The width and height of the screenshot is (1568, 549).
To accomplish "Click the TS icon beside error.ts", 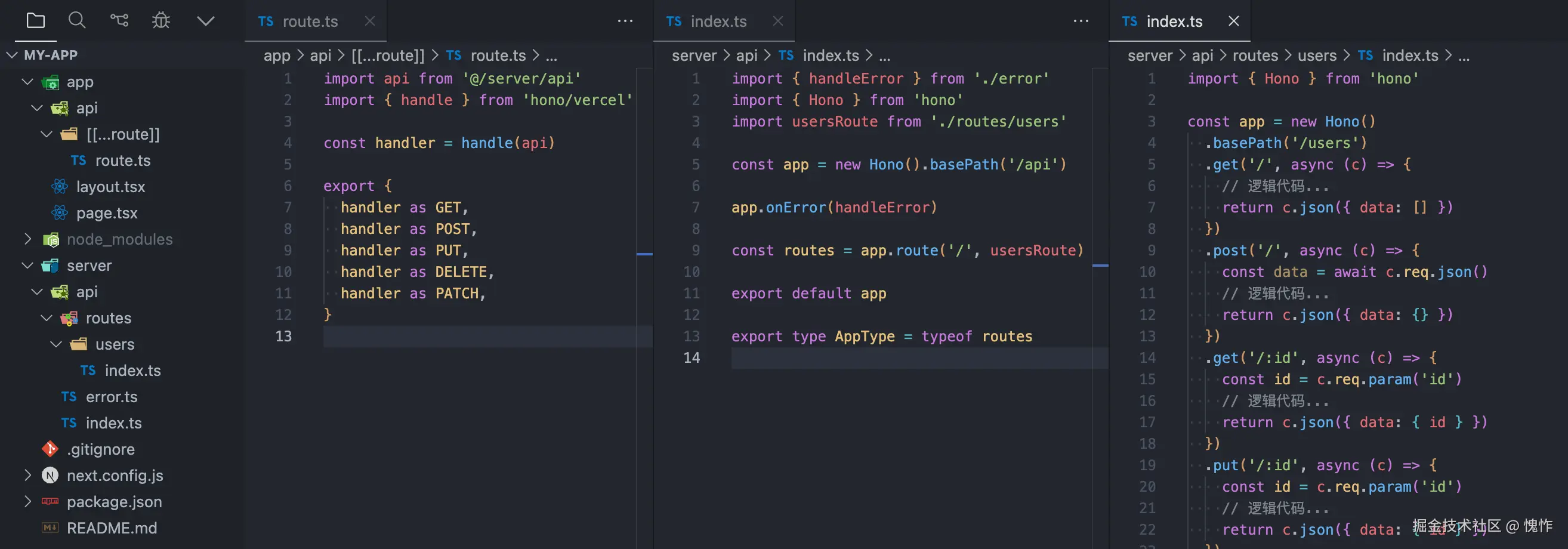I will click(x=69, y=397).
